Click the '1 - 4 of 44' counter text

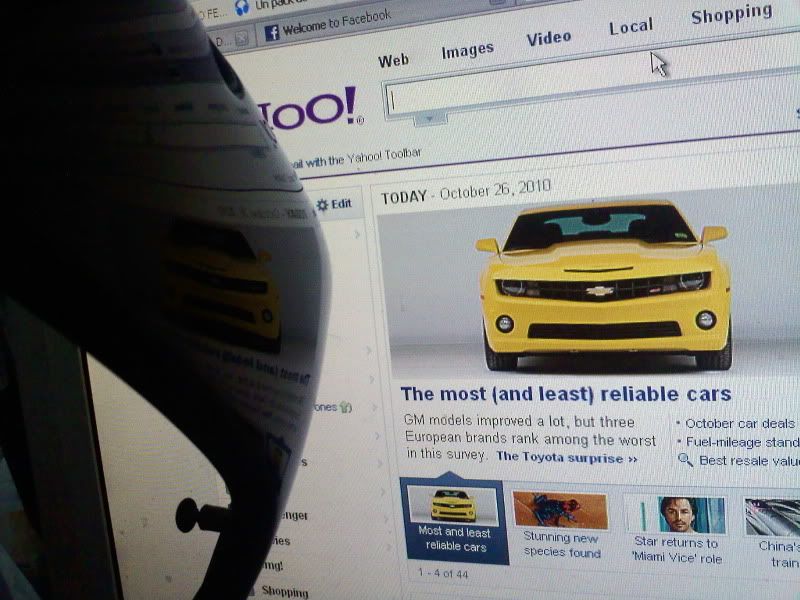pos(442,573)
